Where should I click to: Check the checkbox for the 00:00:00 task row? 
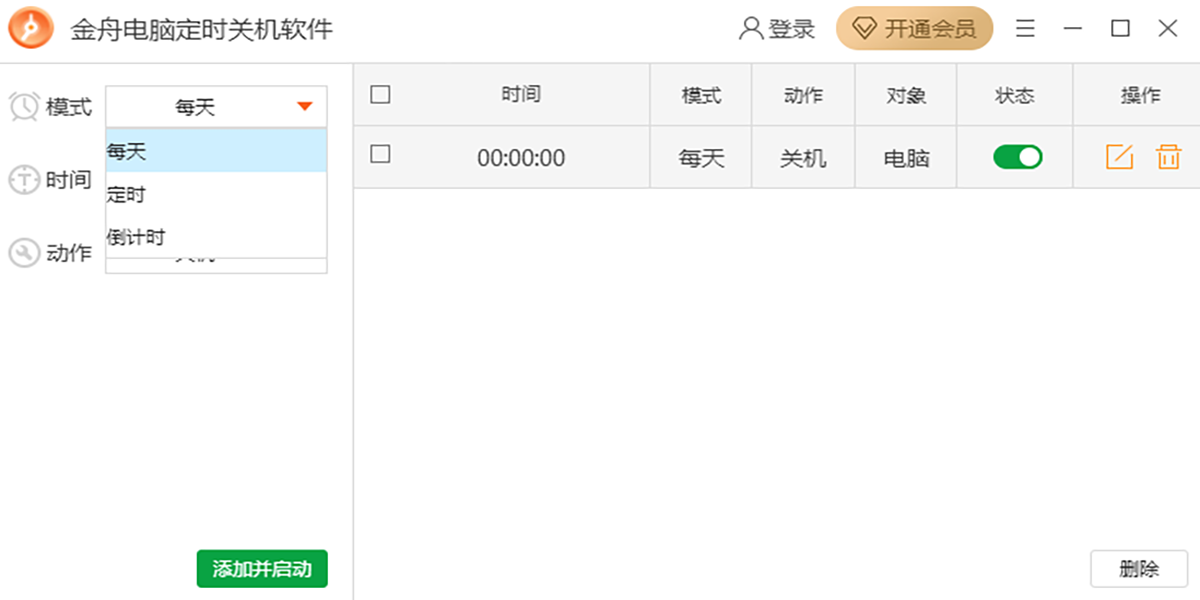(x=379, y=157)
